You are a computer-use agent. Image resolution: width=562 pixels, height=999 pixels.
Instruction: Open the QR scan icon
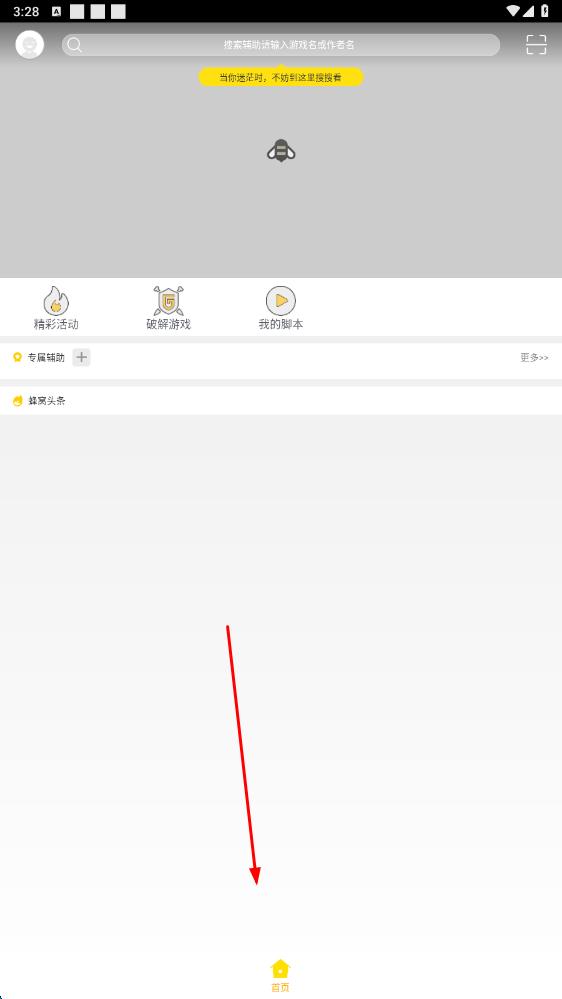[536, 45]
